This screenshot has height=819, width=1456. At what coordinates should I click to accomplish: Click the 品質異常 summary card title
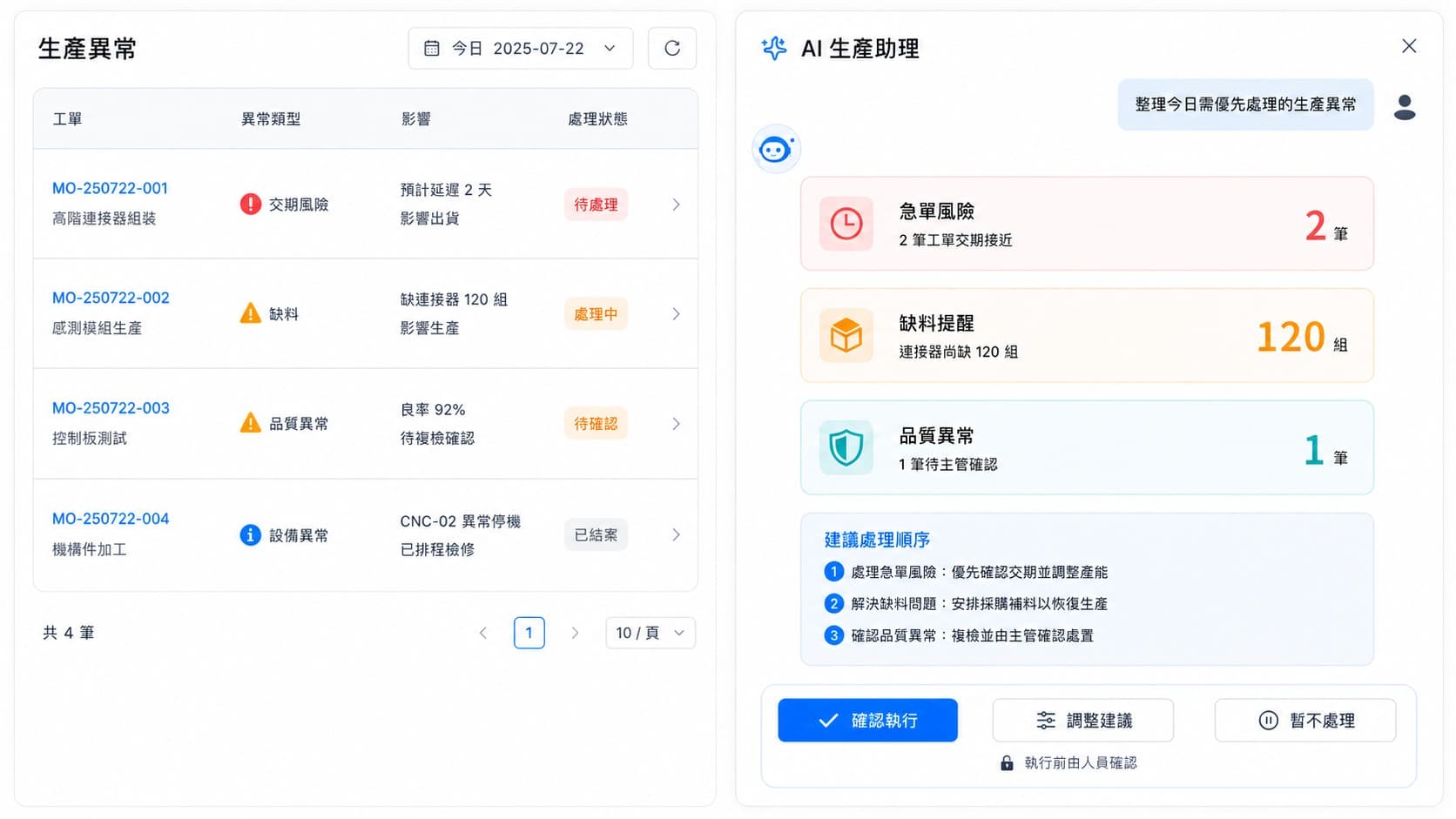936,435
